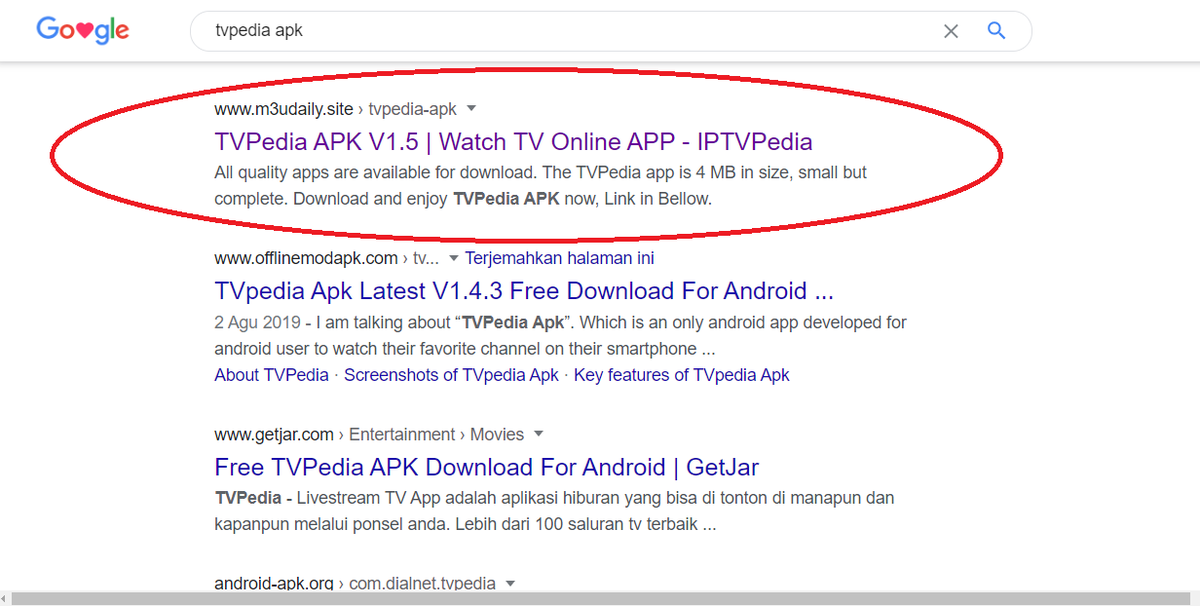Viewport: 1200px width, 606px height.
Task: Expand options arrow next to m3udaily.site tvpedia-apk
Action: (472, 108)
